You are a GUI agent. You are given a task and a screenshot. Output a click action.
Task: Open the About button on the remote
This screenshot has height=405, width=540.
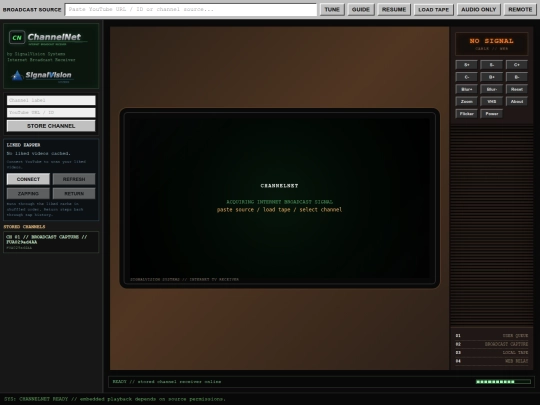517,102
